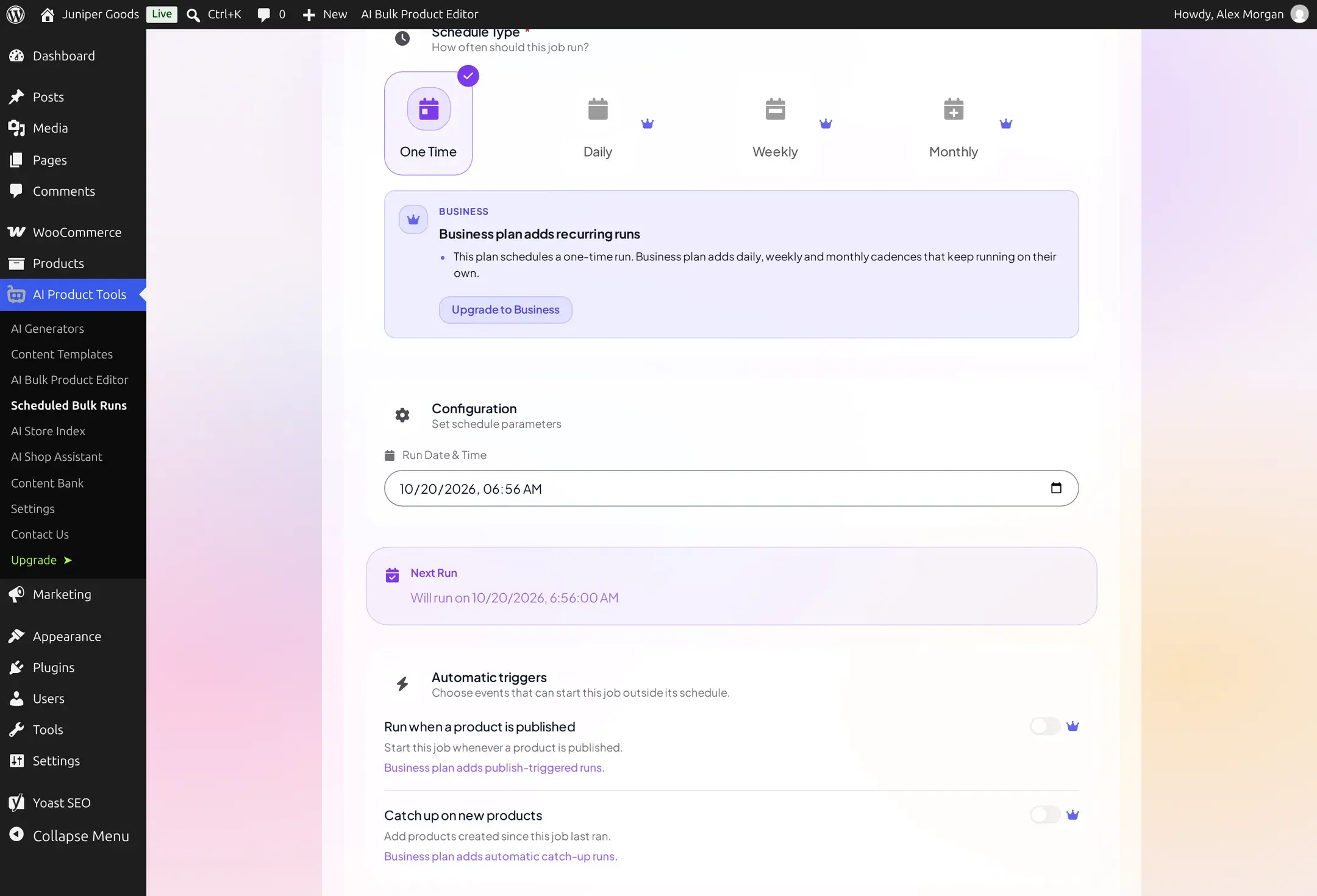The image size is (1317, 896).
Task: Open Yoast SEO menu
Action: (x=73, y=803)
